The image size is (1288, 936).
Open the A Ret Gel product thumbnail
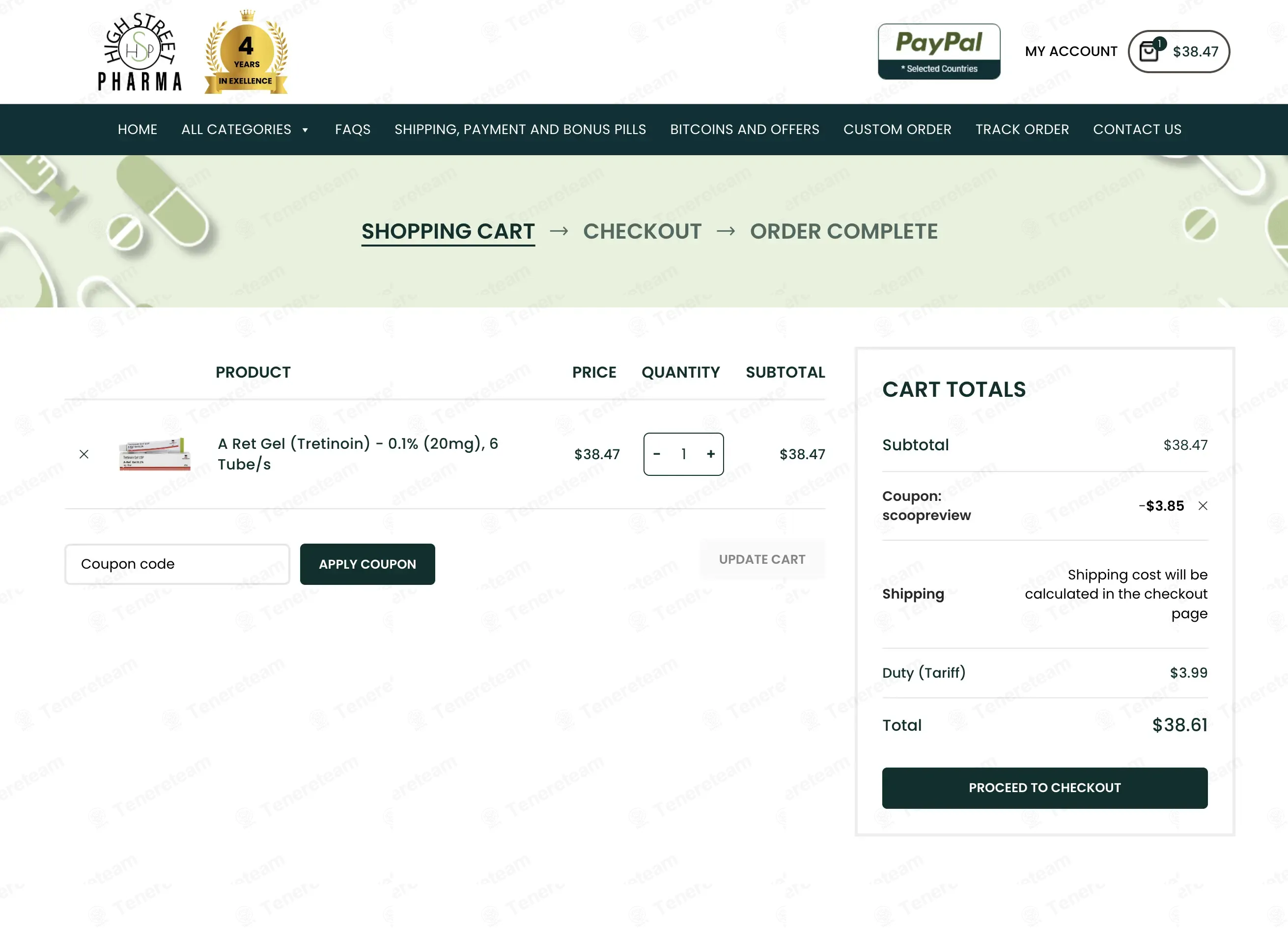pyautogui.click(x=154, y=454)
